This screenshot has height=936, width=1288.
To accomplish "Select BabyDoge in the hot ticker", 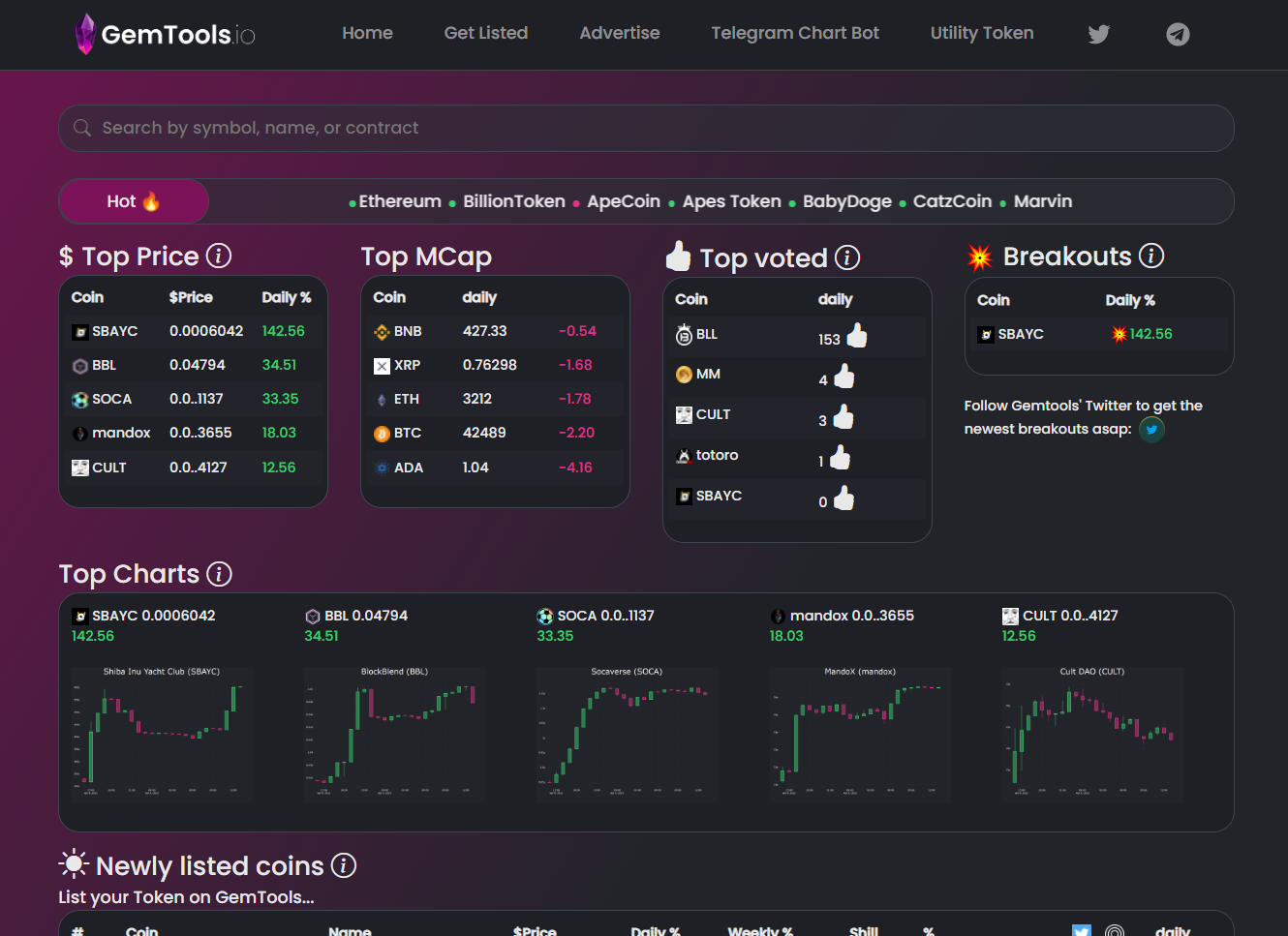I will coord(846,201).
